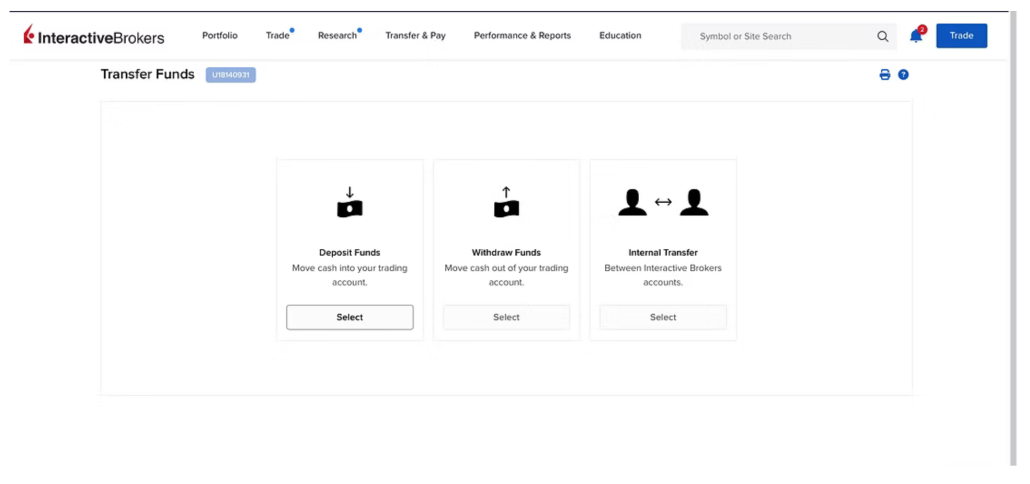1030x484 pixels.
Task: Click 'Move cash into your trading account' text
Action: 349,275
